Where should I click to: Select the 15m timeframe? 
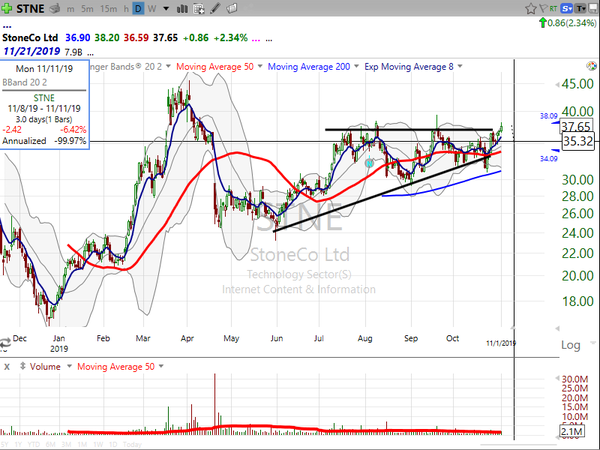click(x=108, y=8)
